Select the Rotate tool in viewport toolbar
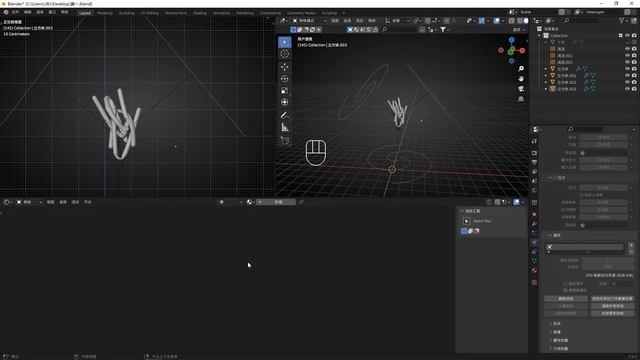Screen dimensions: 640x360 (284, 78)
